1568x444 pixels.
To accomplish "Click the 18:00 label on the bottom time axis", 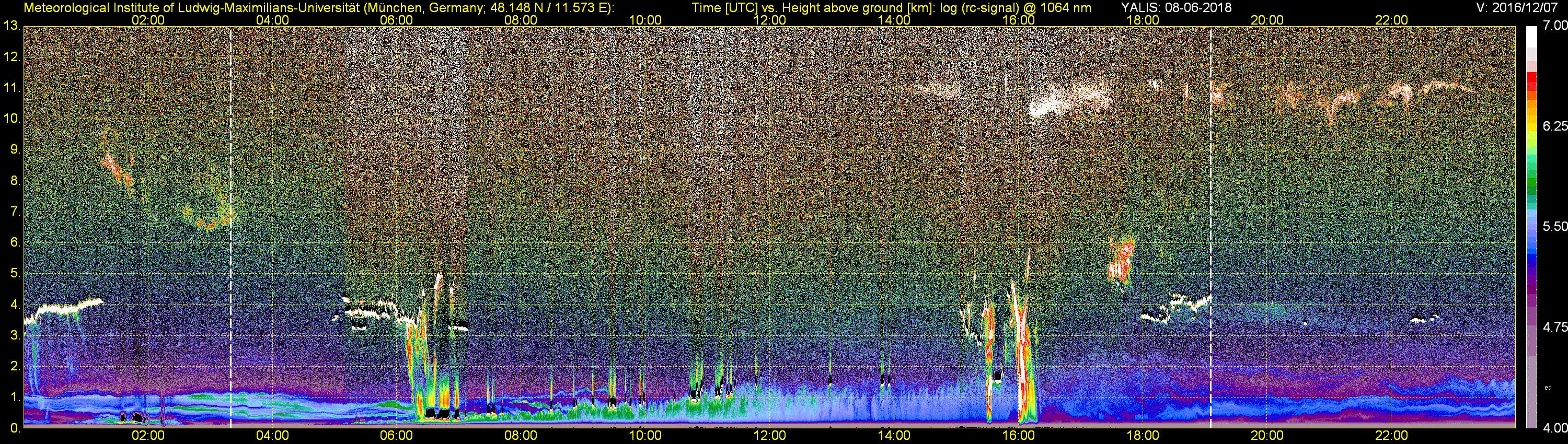I will (1143, 436).
